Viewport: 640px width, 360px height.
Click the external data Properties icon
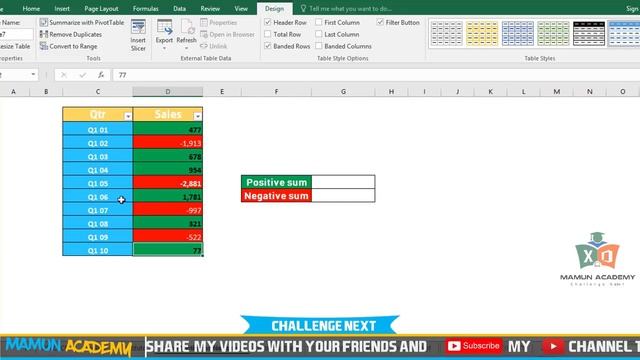[204, 22]
